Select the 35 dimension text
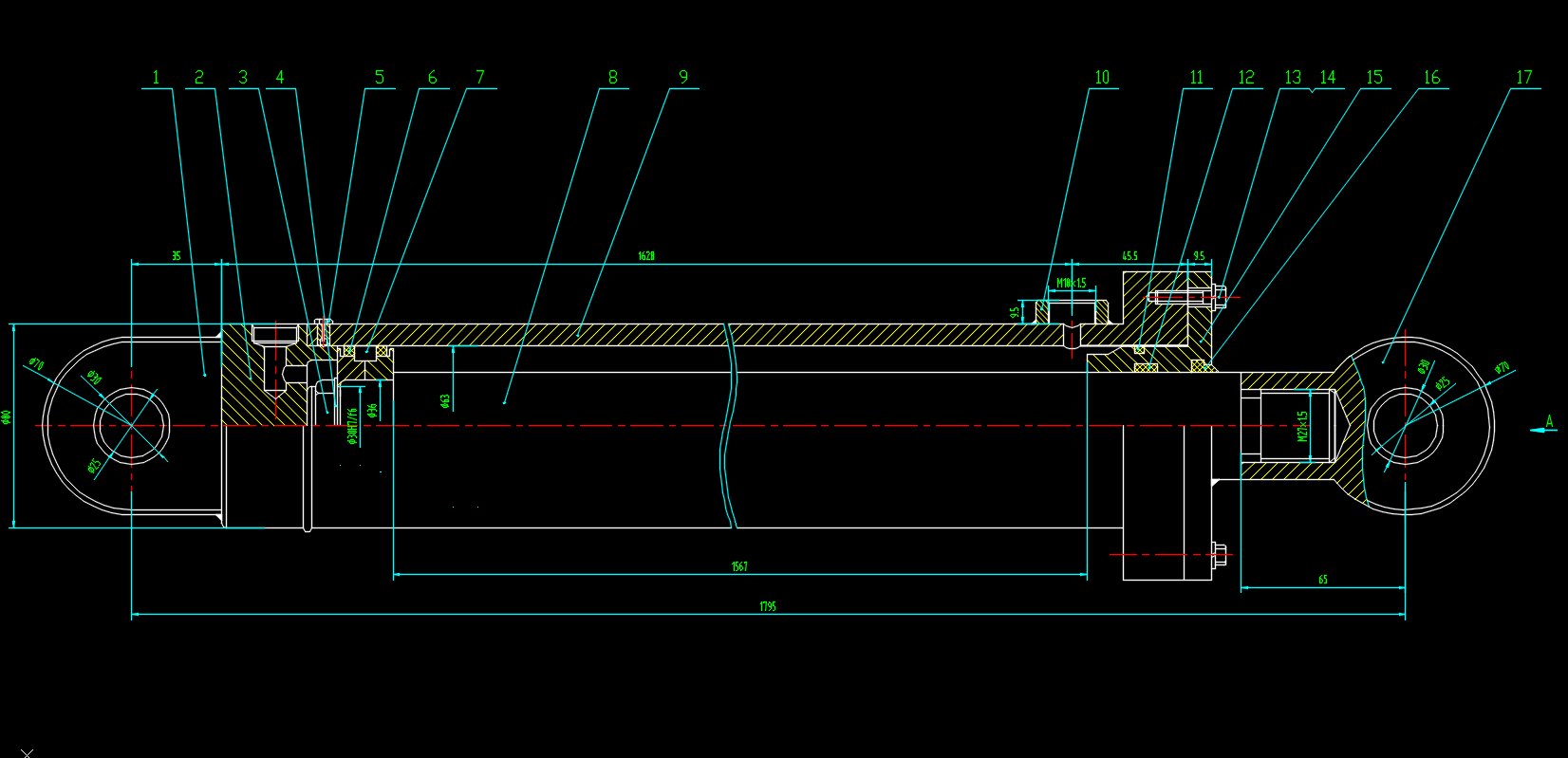 [x=177, y=256]
